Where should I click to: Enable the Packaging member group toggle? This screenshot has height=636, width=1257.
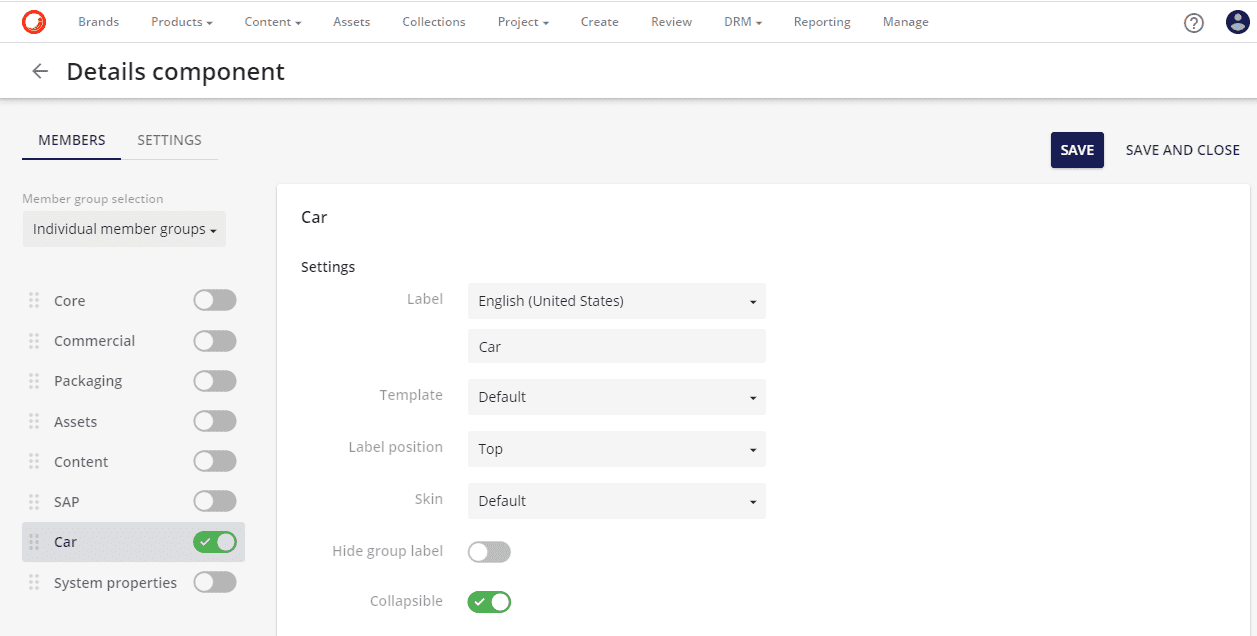[x=215, y=380]
